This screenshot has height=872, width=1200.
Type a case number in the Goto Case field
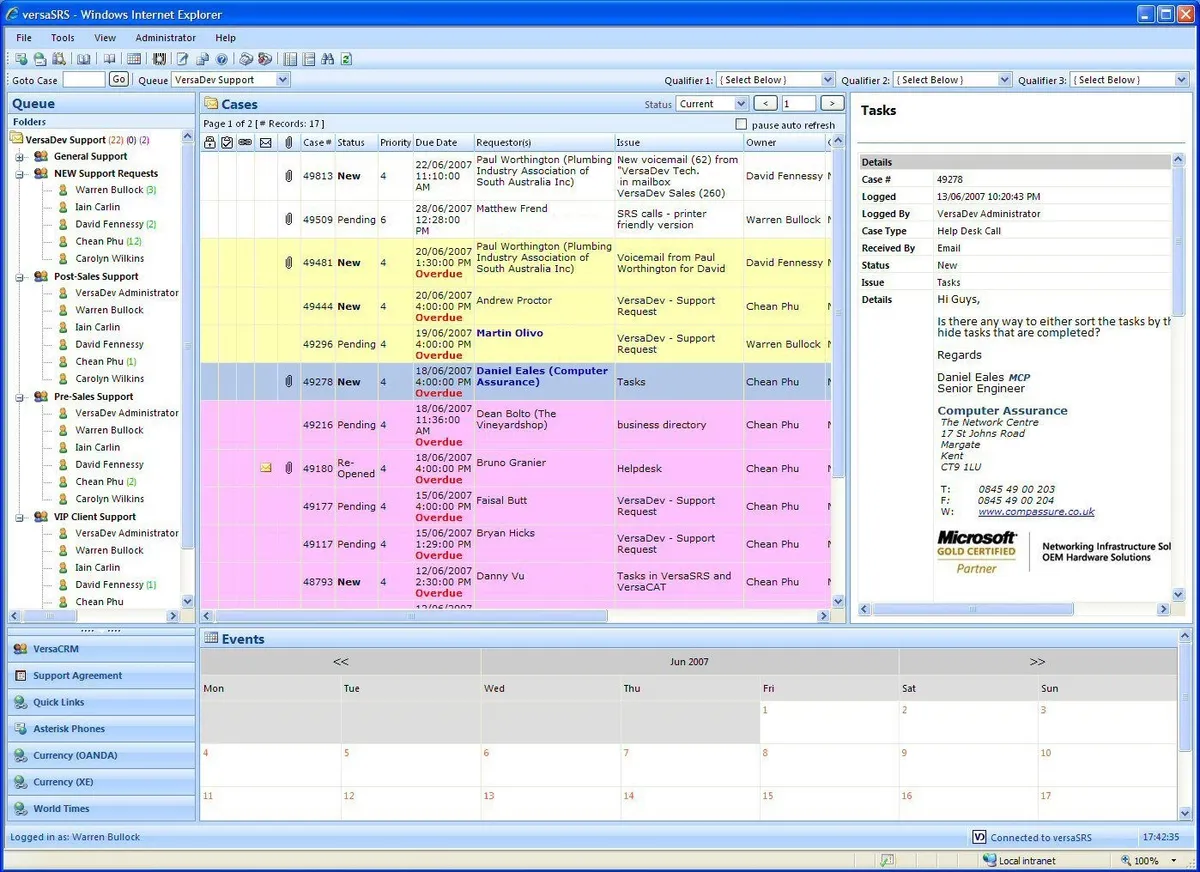pos(84,79)
